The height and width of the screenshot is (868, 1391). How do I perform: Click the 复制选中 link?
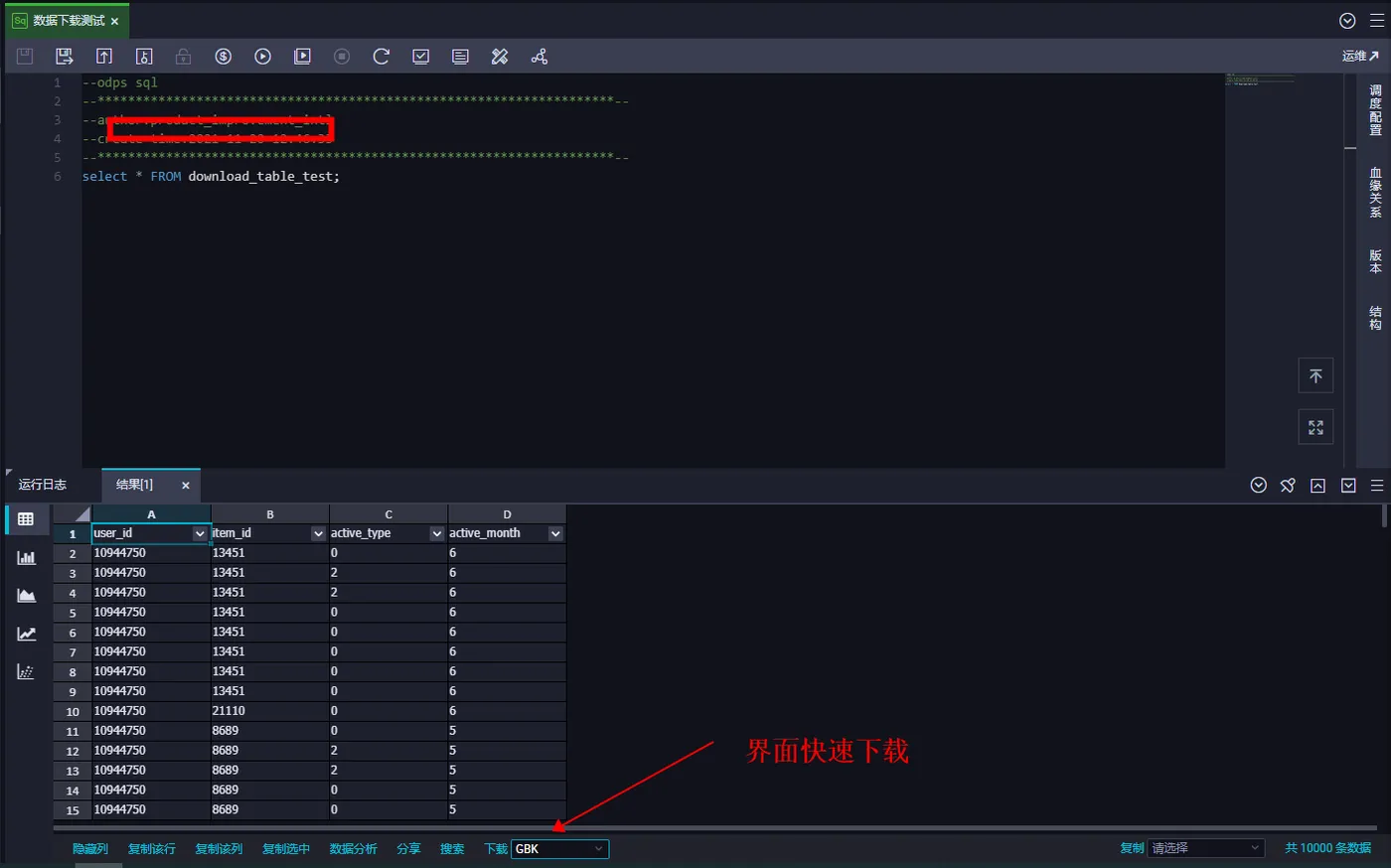pos(286,849)
